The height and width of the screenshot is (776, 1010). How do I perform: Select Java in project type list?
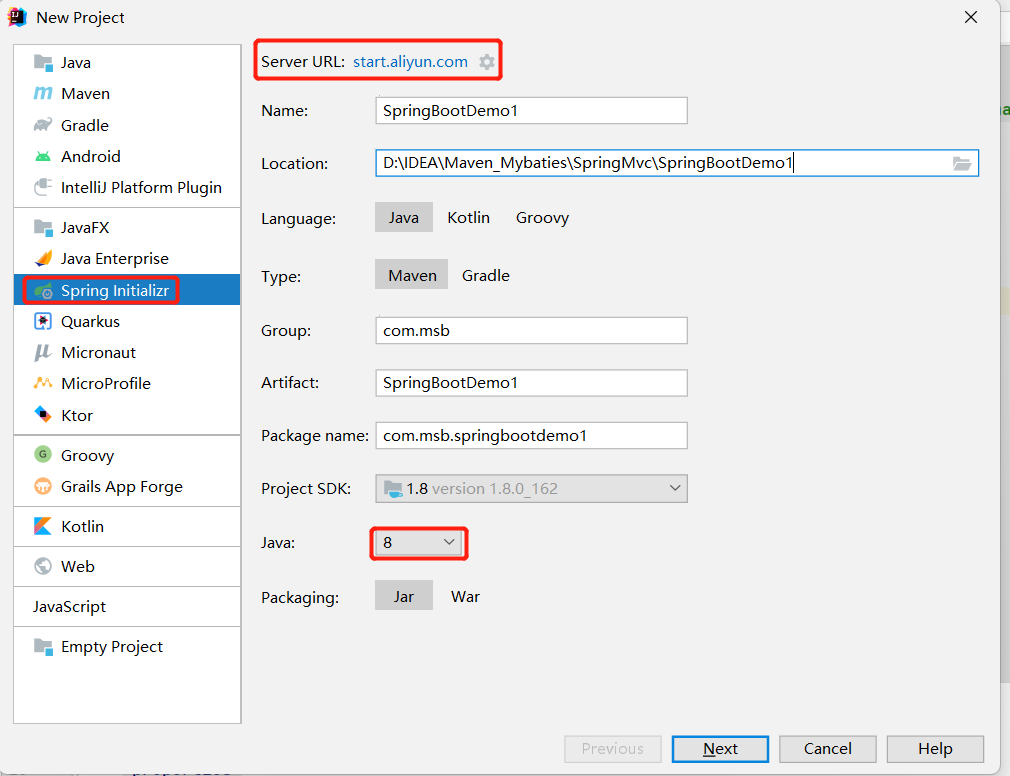(127, 62)
